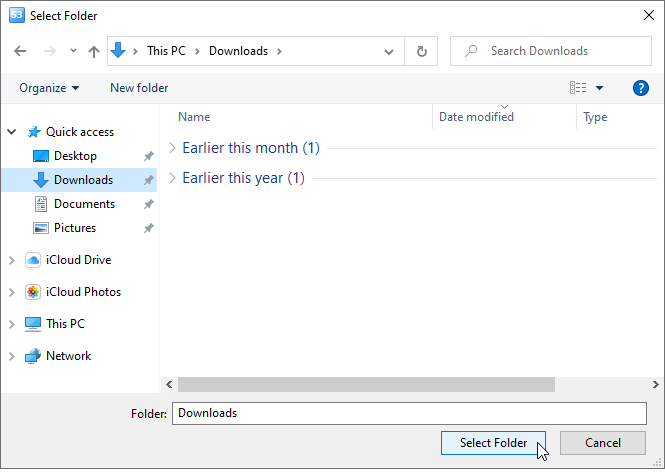Go forward using the right arrow
The height and width of the screenshot is (474, 665).
pos(50,51)
